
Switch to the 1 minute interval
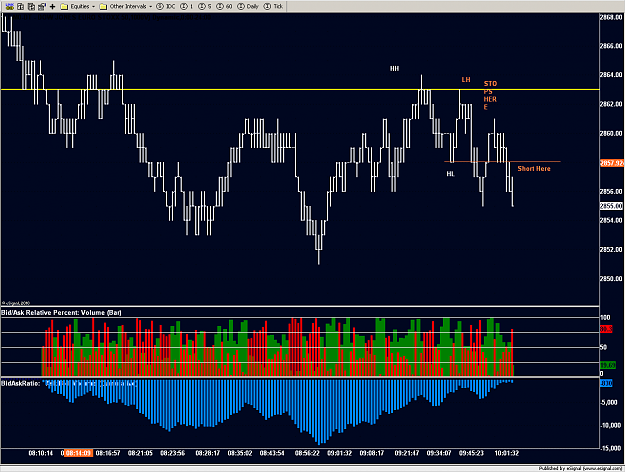pyautogui.click(x=187, y=6)
